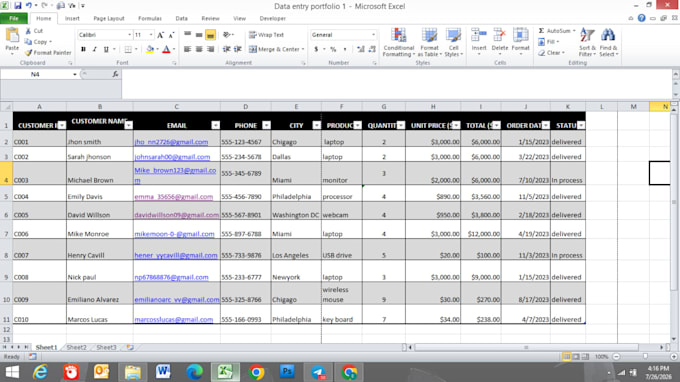Apply the yellow fill color bucket
Image resolution: width=680 pixels, height=382 pixels.
(x=150, y=49)
